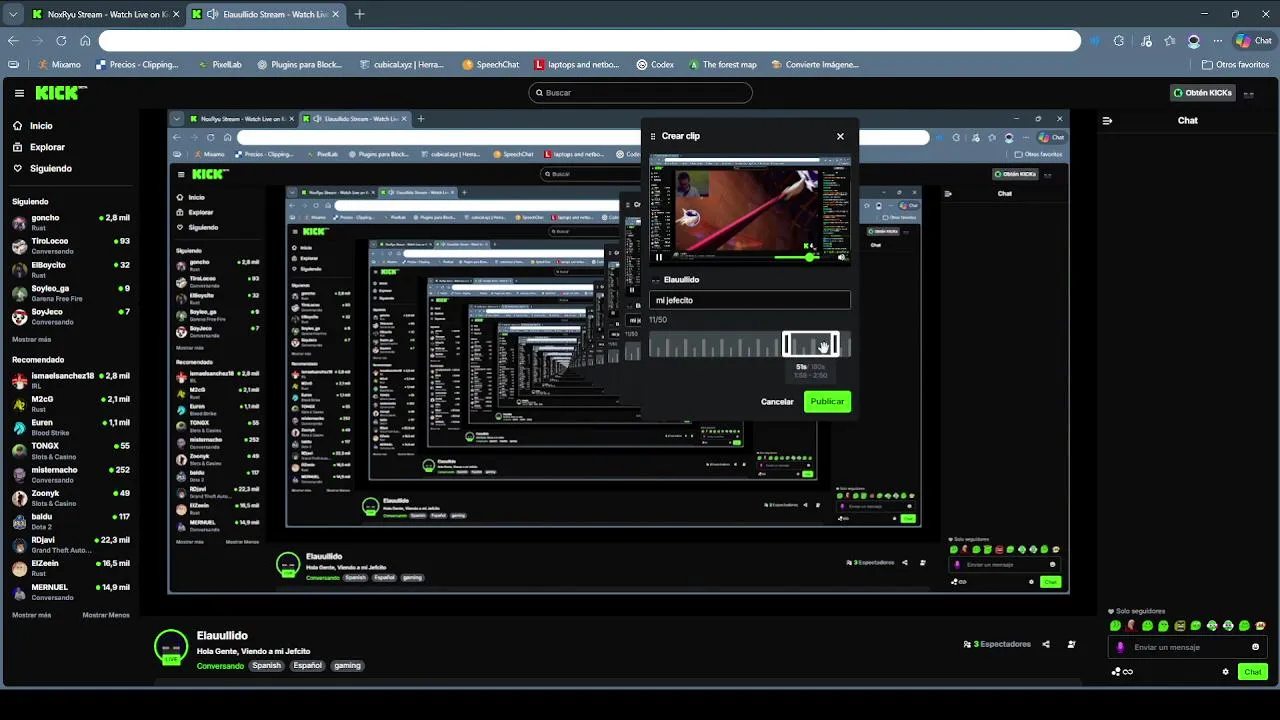1280x720 pixels.
Task: Open The forest map bookmark
Action: 723,64
